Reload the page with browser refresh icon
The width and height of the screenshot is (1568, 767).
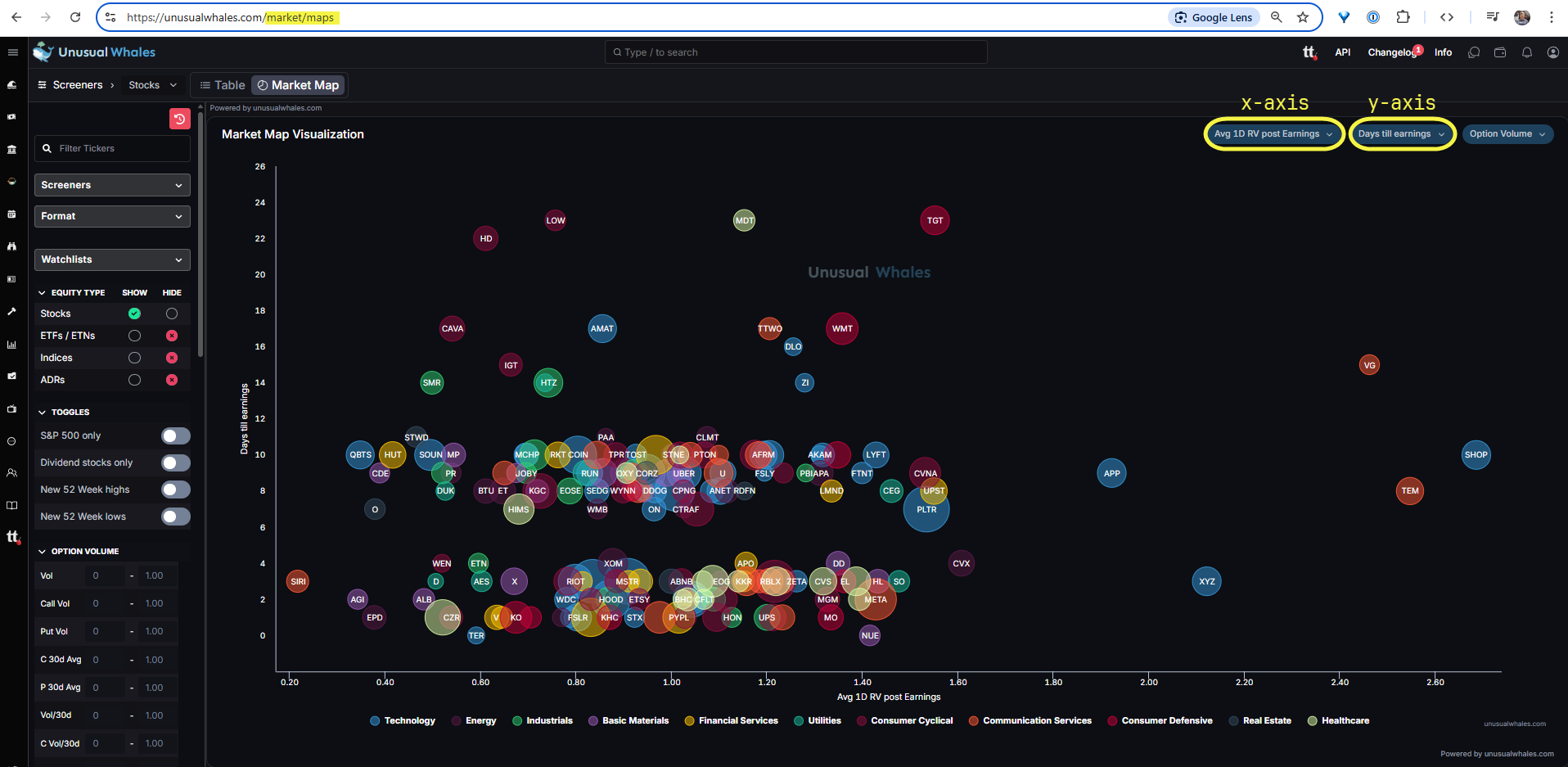(75, 17)
